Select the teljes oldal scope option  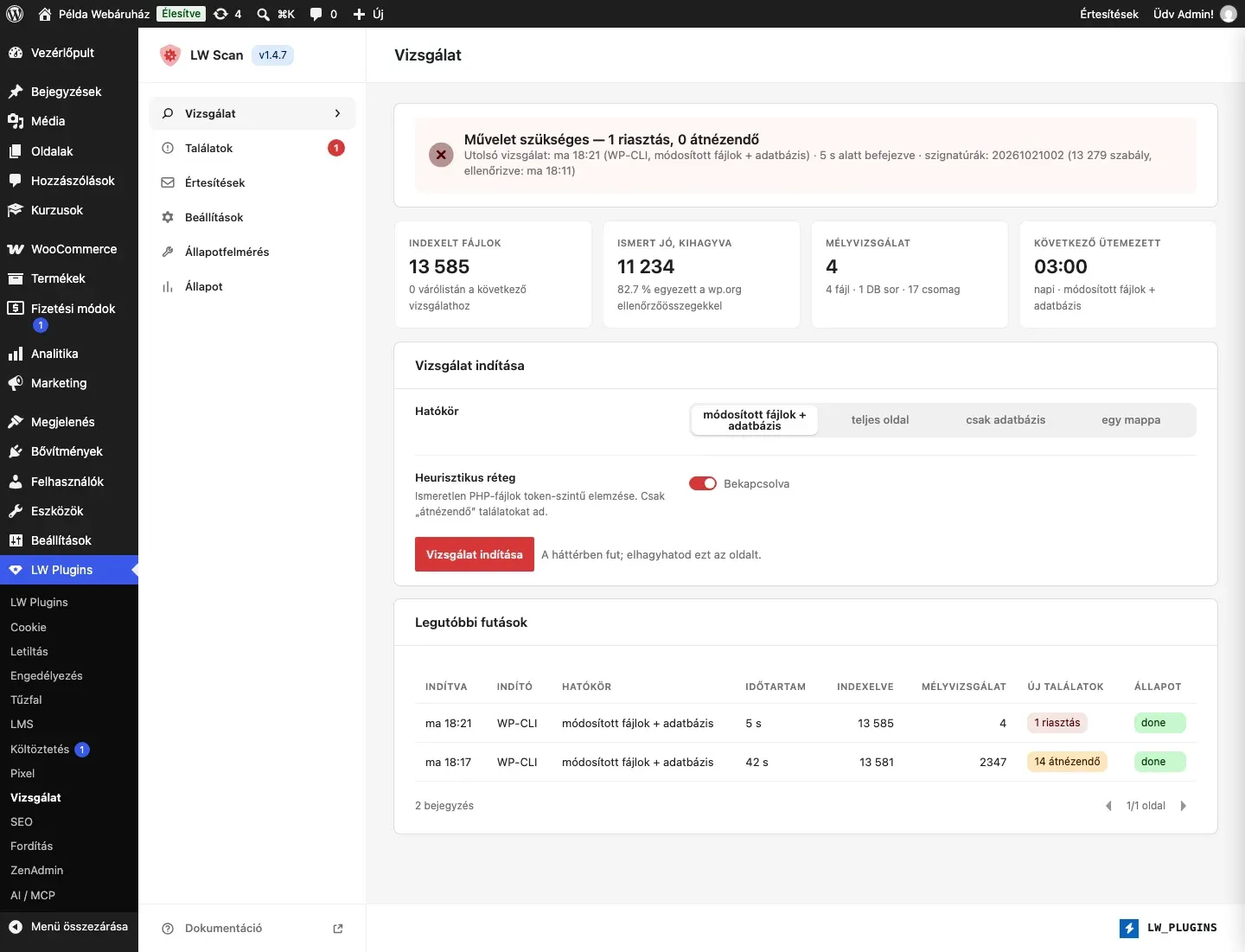coord(880,420)
